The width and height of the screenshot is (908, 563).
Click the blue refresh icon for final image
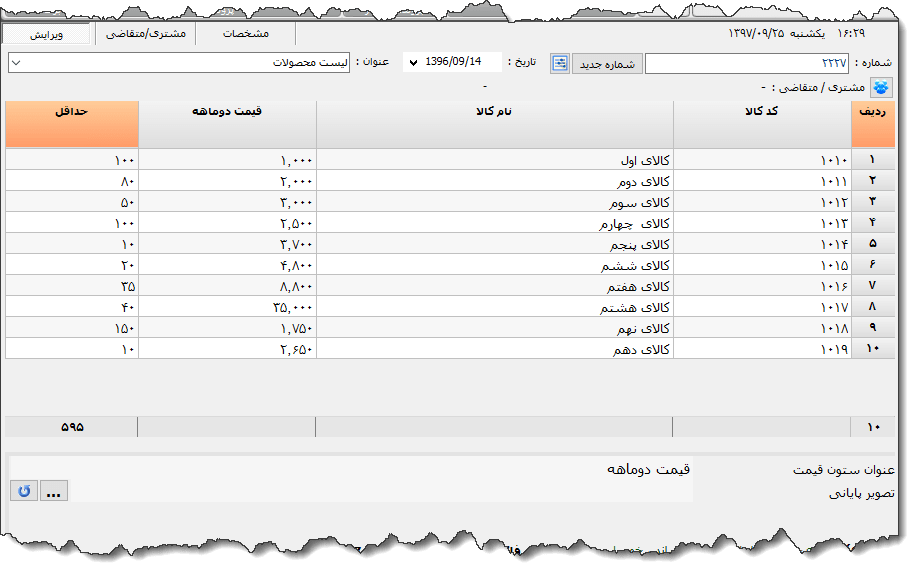[23, 492]
